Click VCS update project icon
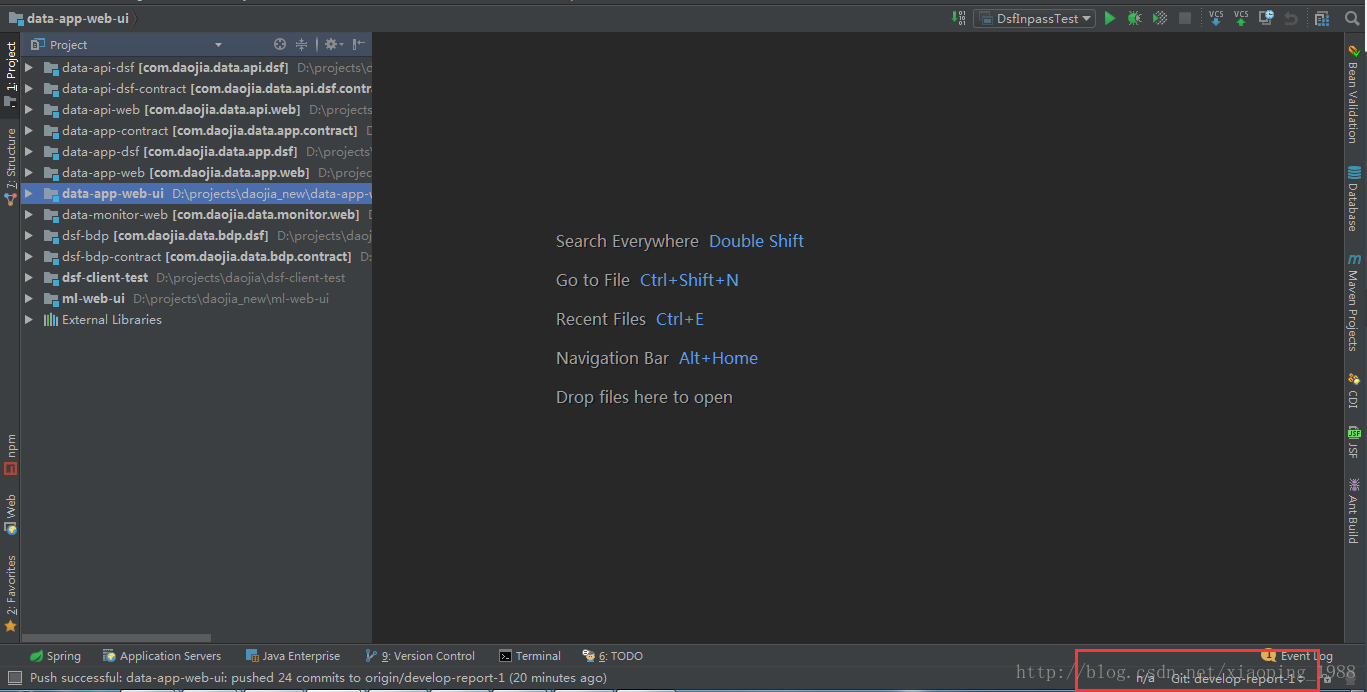Screen dimensions: 1367x692 1216,18
